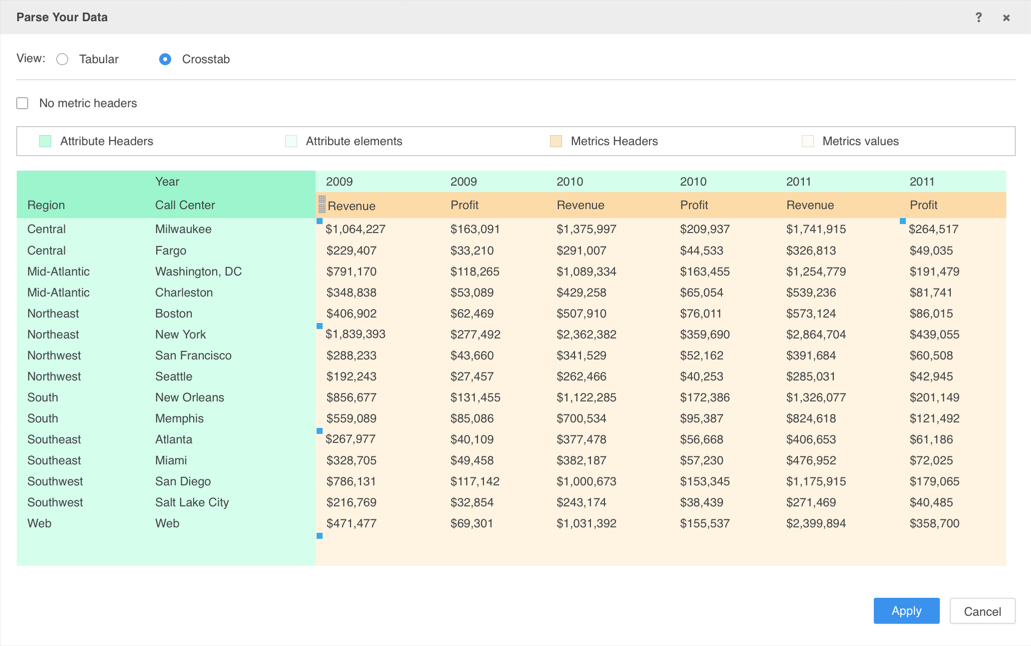Grab the gray handle beside first Revenue header
The width and height of the screenshot is (1031, 646).
[x=321, y=205]
